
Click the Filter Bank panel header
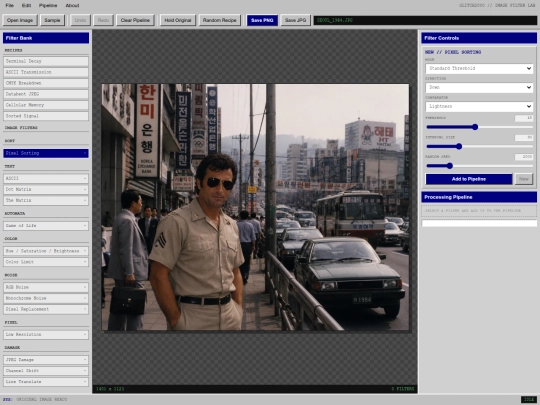[46, 38]
